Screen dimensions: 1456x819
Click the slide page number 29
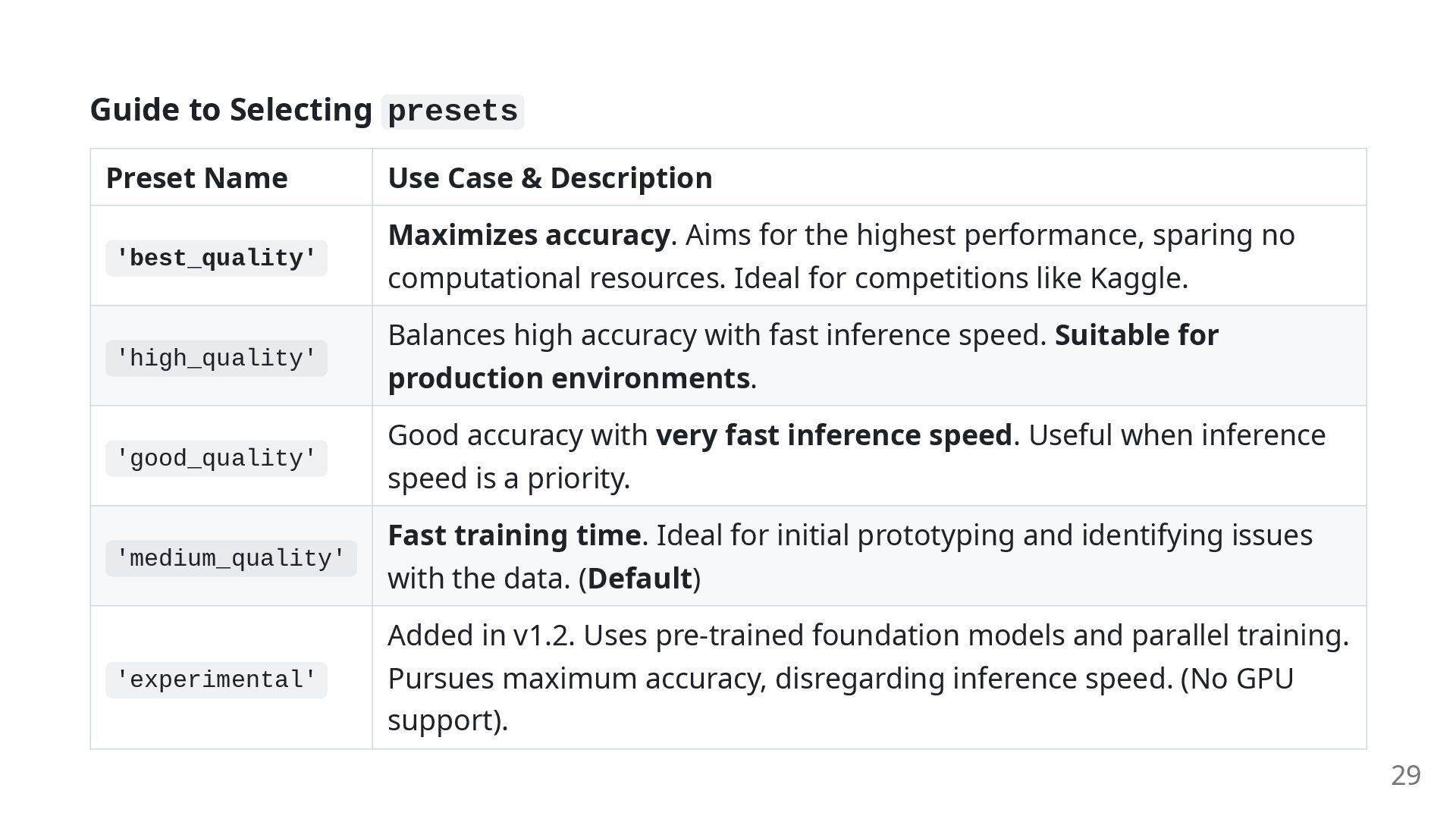1406,776
